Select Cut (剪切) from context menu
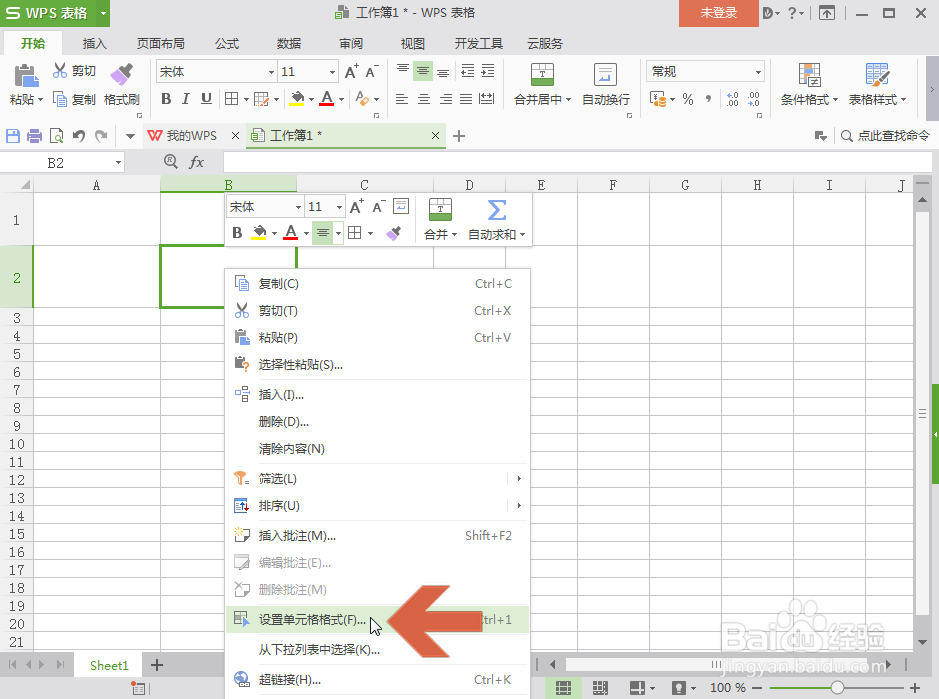939x699 pixels. (x=377, y=311)
